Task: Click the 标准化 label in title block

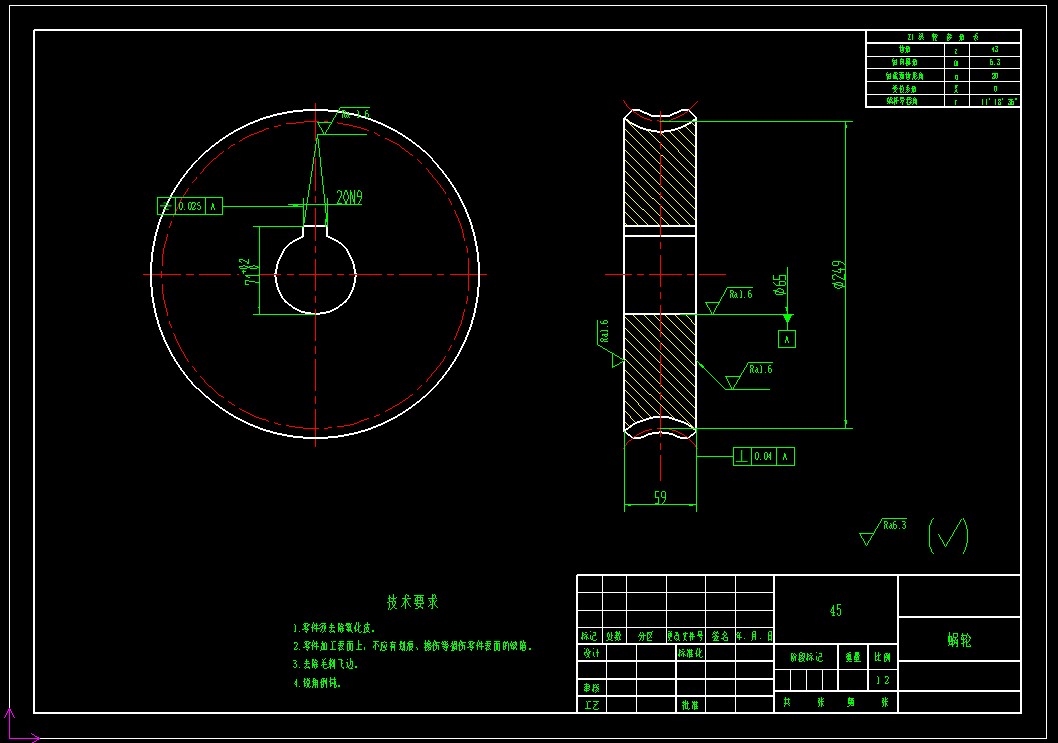Action: tap(690, 653)
